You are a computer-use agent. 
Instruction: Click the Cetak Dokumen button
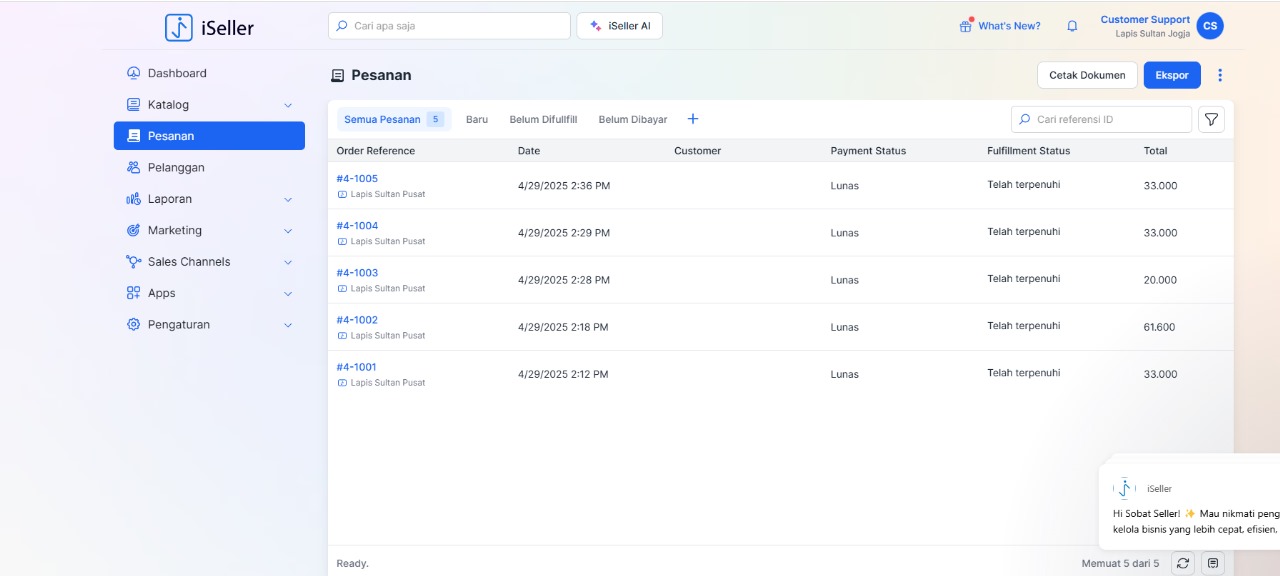click(1087, 75)
